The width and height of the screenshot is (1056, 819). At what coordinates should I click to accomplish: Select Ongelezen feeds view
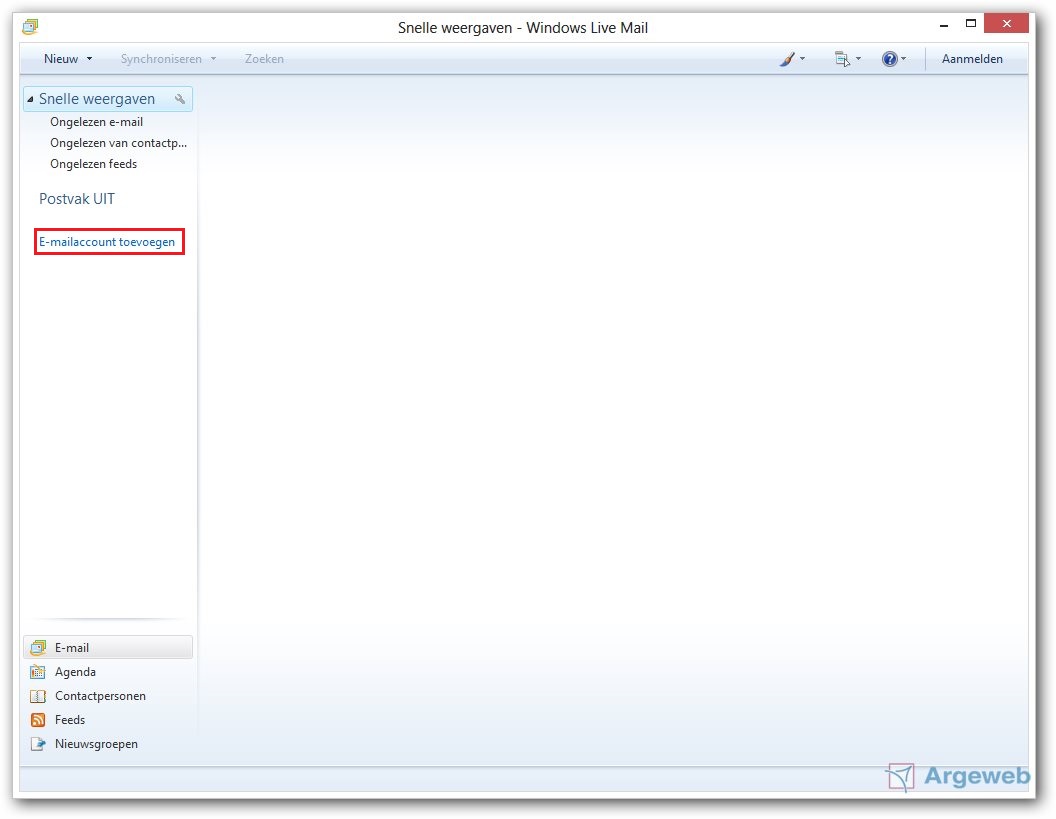[94, 164]
